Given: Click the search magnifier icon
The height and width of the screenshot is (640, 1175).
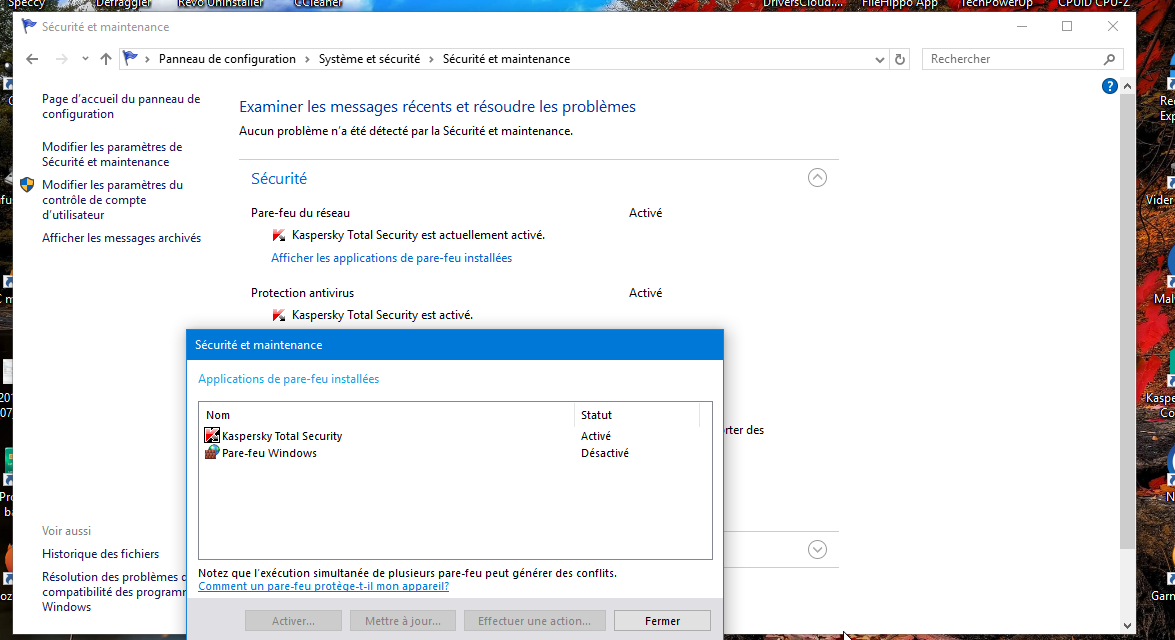Looking at the screenshot, I should click(x=1110, y=59).
